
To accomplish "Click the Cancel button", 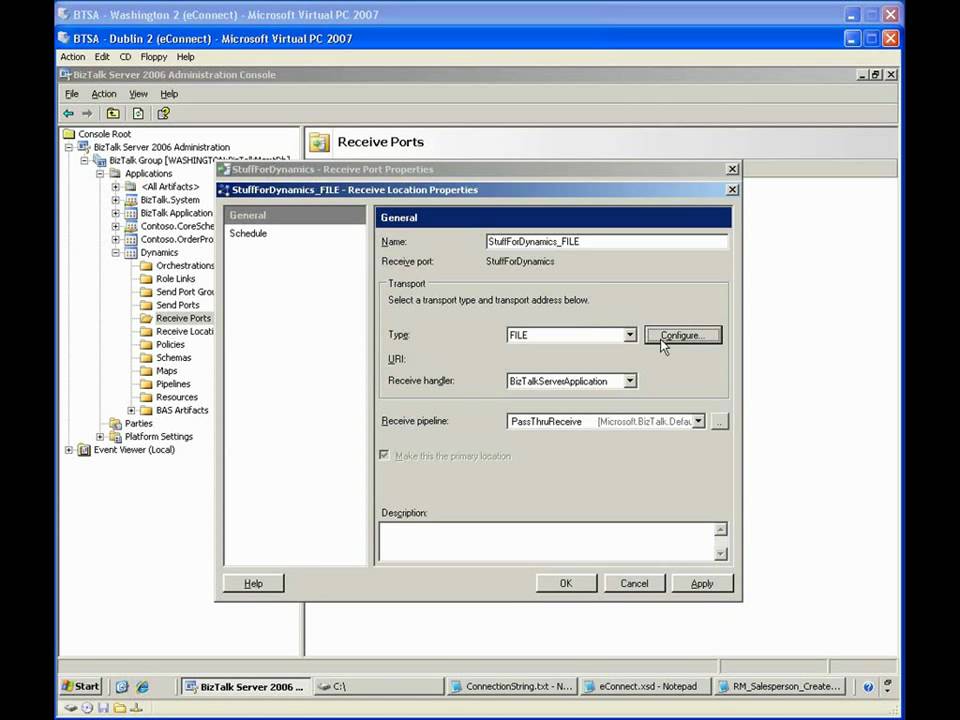I will tap(634, 583).
